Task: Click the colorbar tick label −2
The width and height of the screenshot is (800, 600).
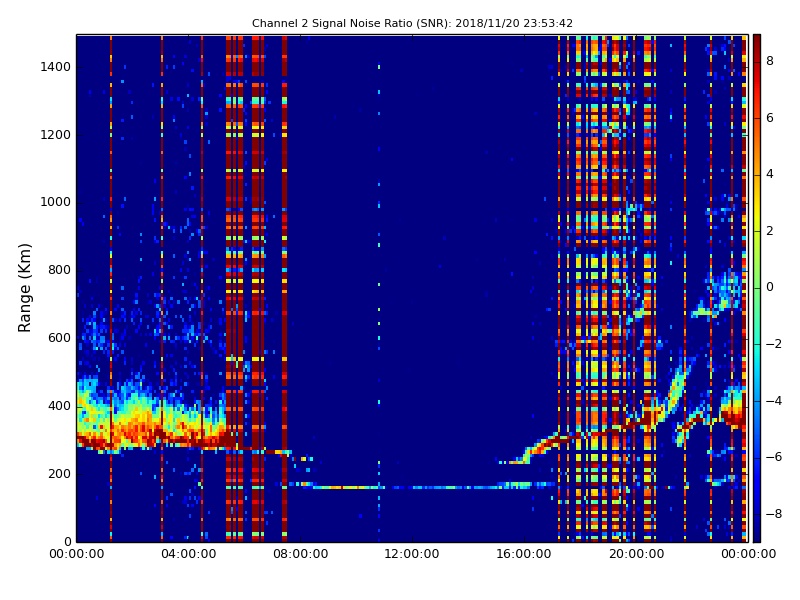Action: [773, 344]
